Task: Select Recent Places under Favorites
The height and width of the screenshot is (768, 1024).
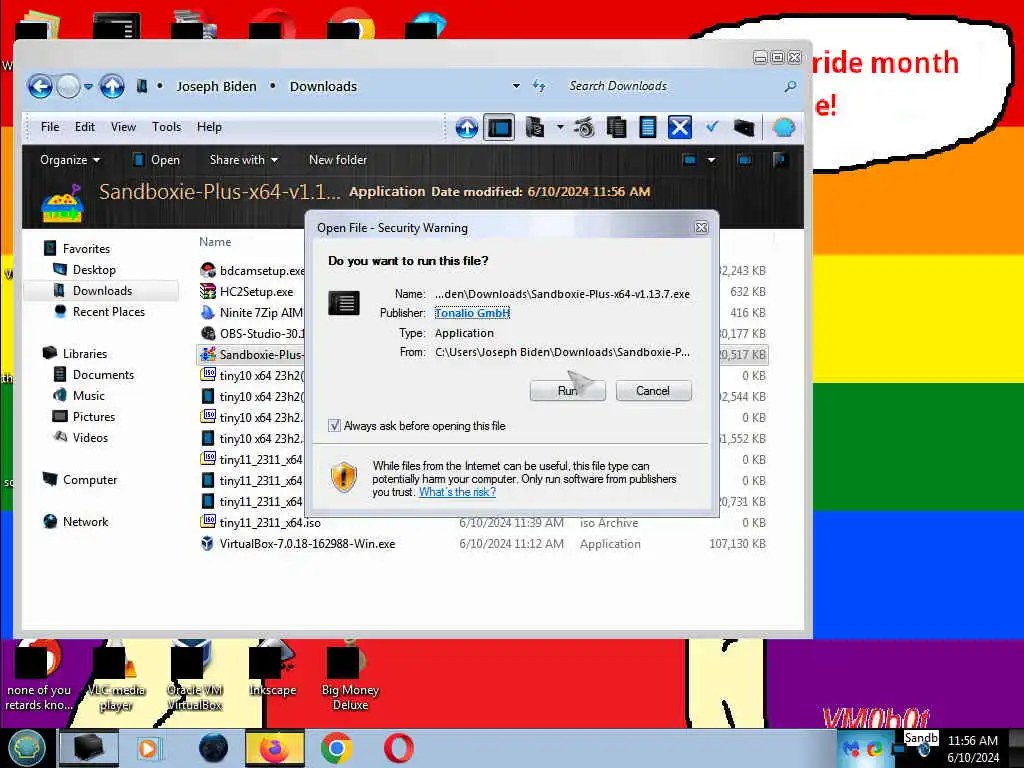Action: click(108, 312)
